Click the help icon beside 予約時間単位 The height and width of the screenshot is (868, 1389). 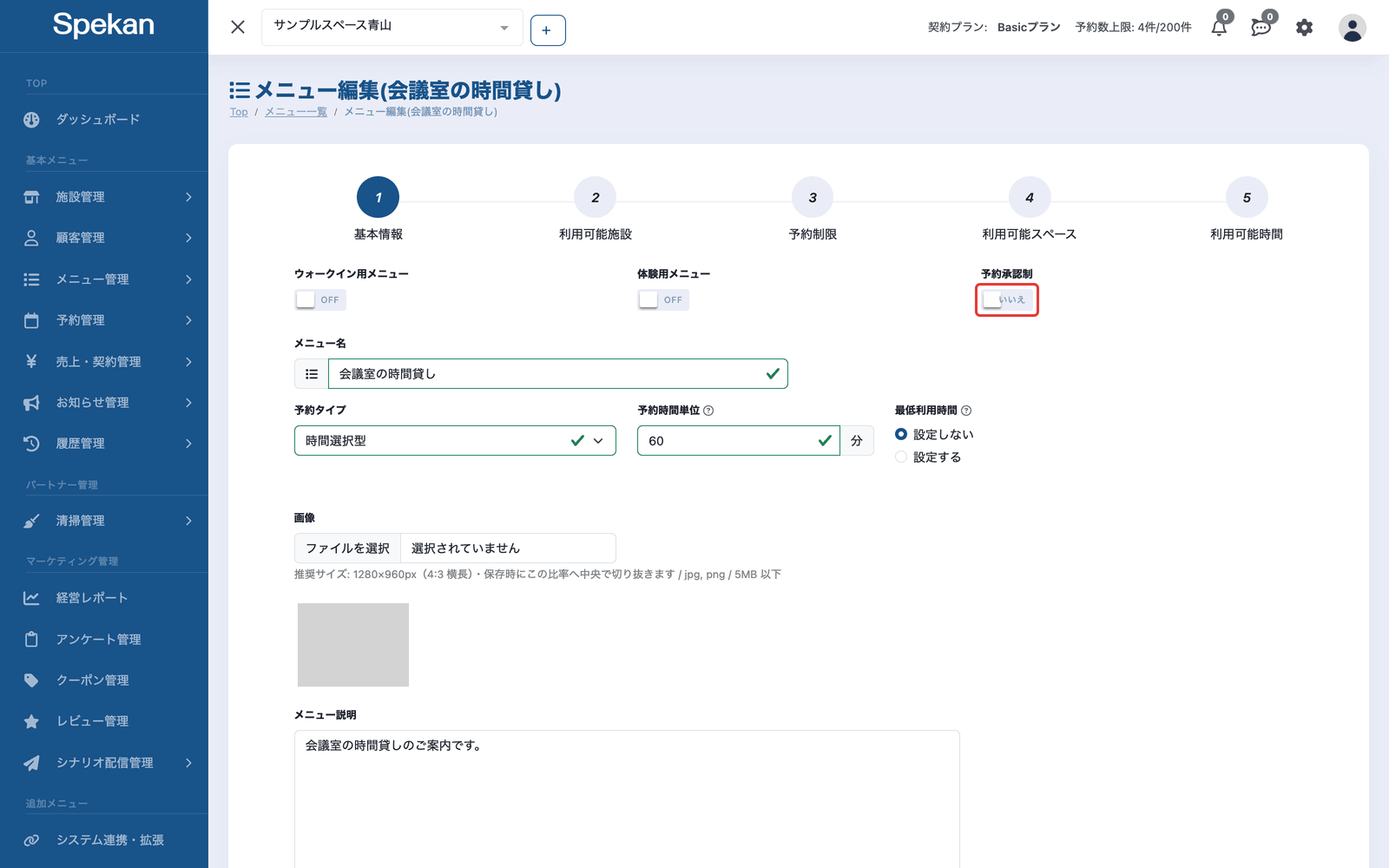point(708,411)
